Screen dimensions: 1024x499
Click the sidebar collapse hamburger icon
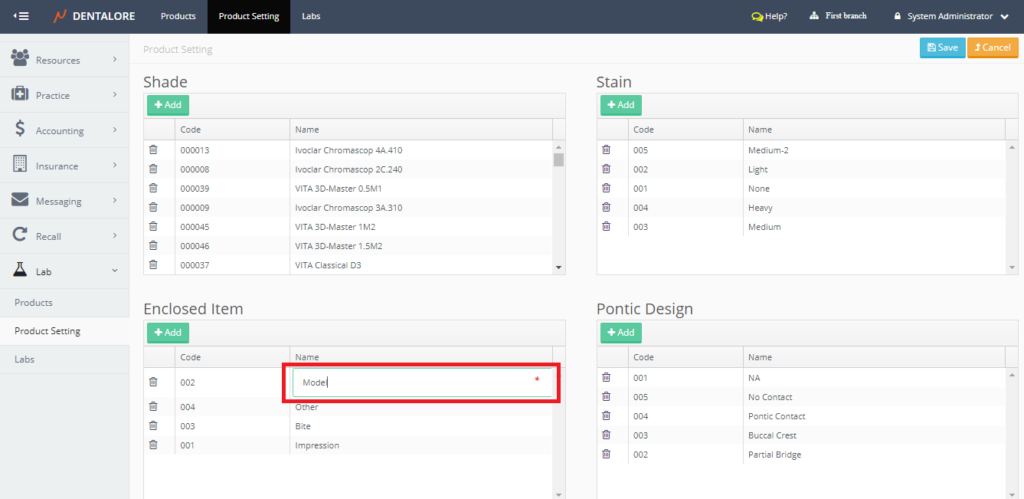pos(21,16)
